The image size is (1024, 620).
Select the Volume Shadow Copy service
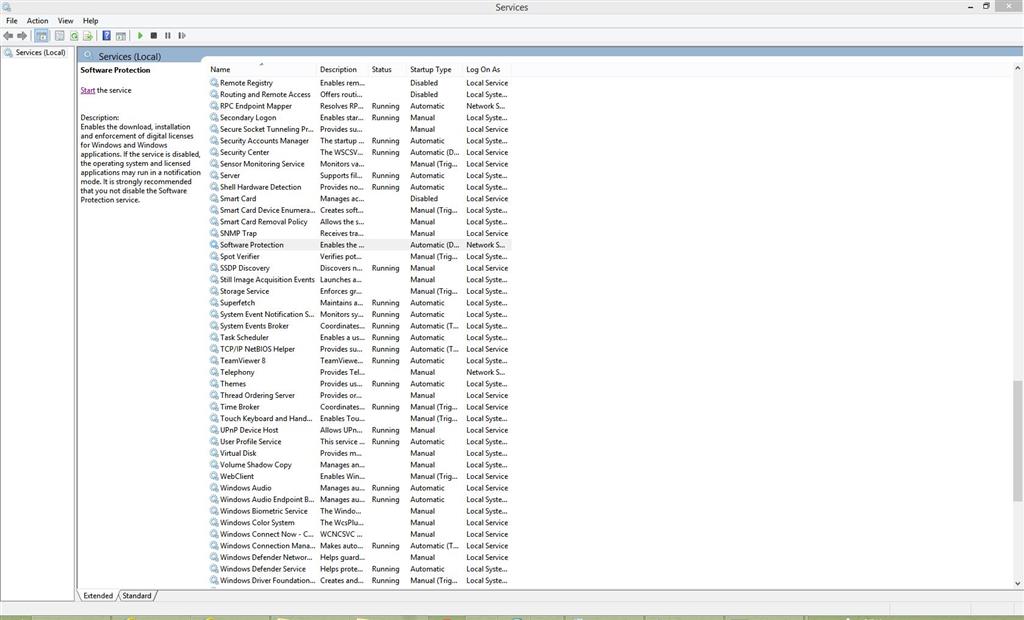coord(359,465)
